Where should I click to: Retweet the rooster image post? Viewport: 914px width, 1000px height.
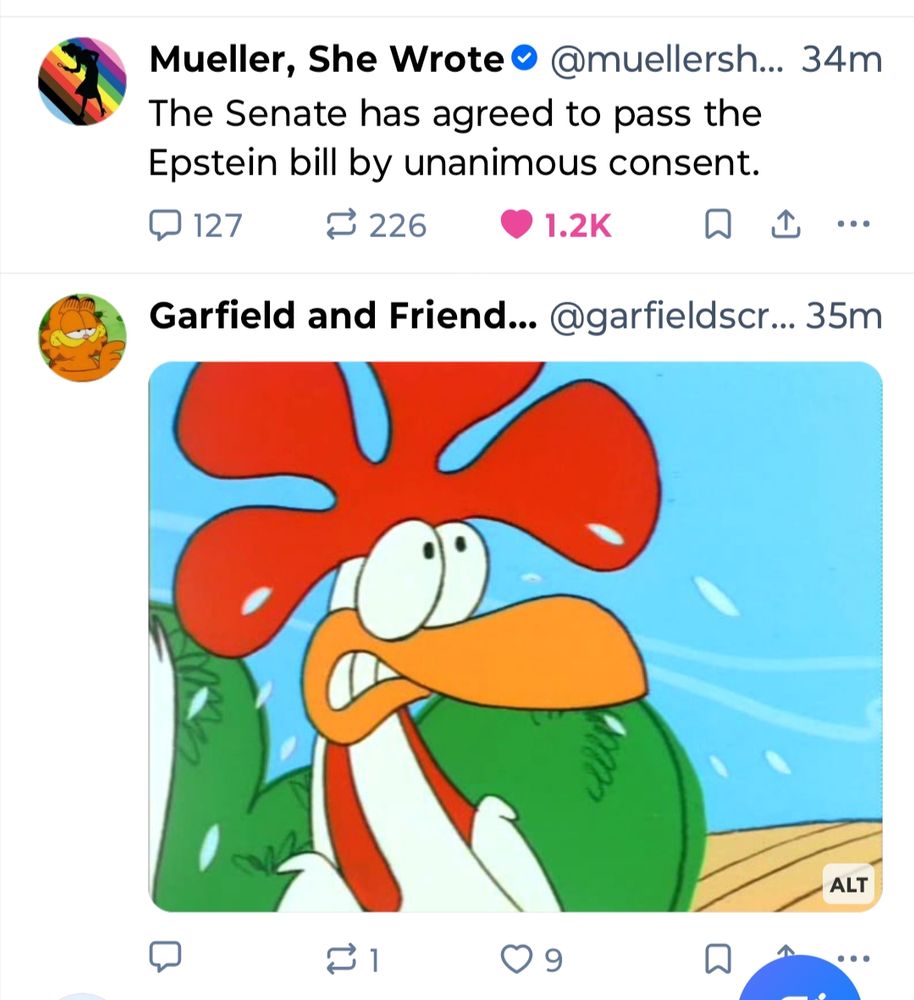[340, 958]
